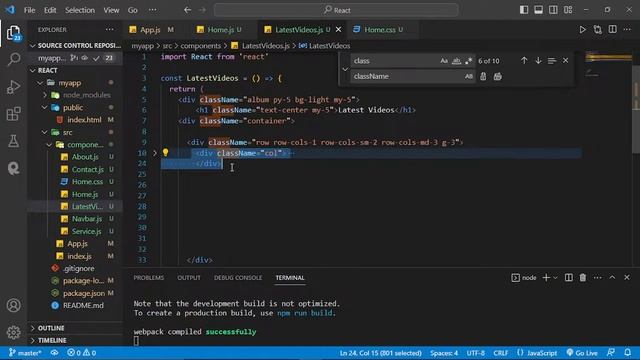Click the lightbulb code action on line 10

(x=165, y=152)
